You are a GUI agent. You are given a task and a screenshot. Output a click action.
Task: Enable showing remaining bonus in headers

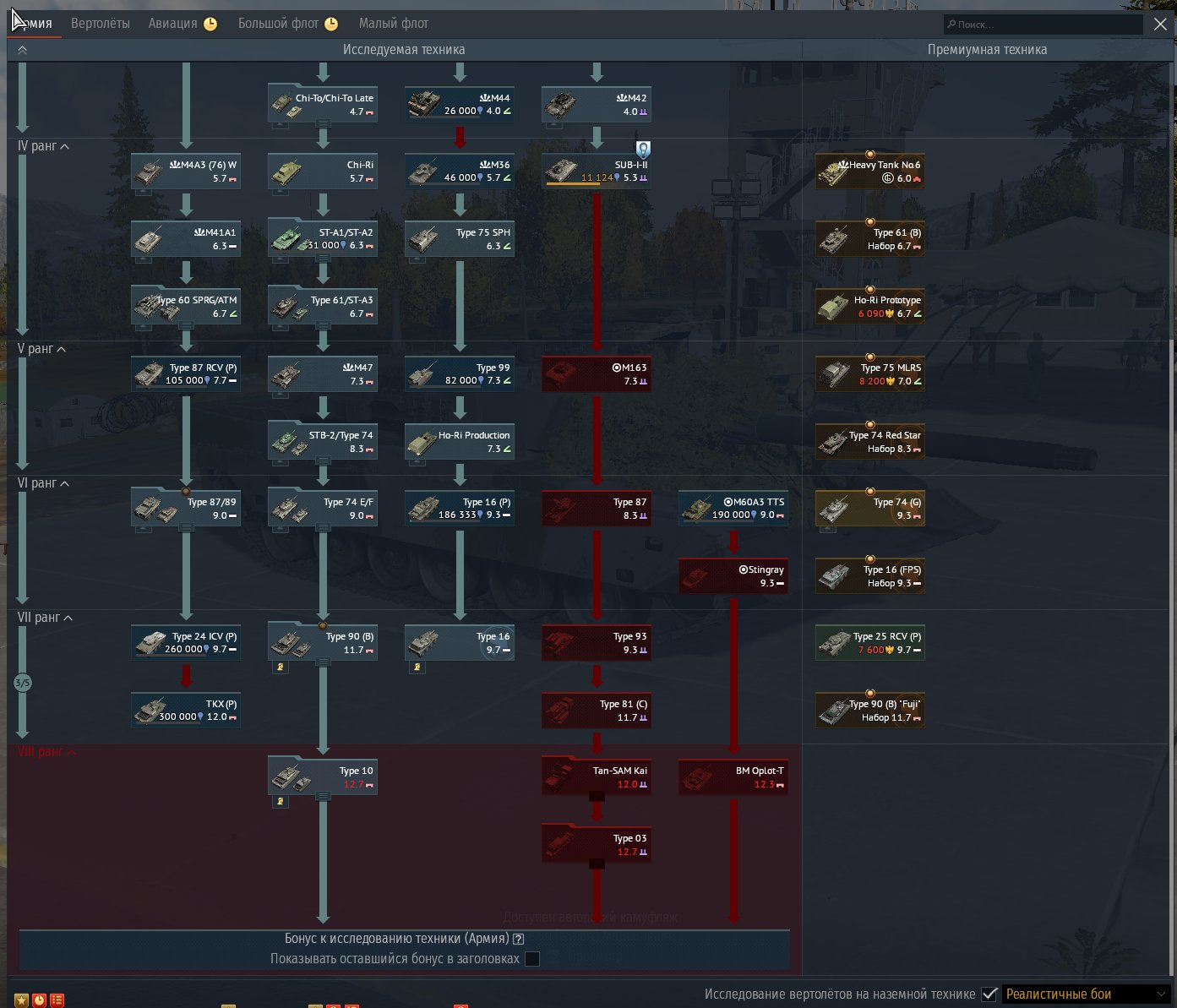pyautogui.click(x=532, y=959)
